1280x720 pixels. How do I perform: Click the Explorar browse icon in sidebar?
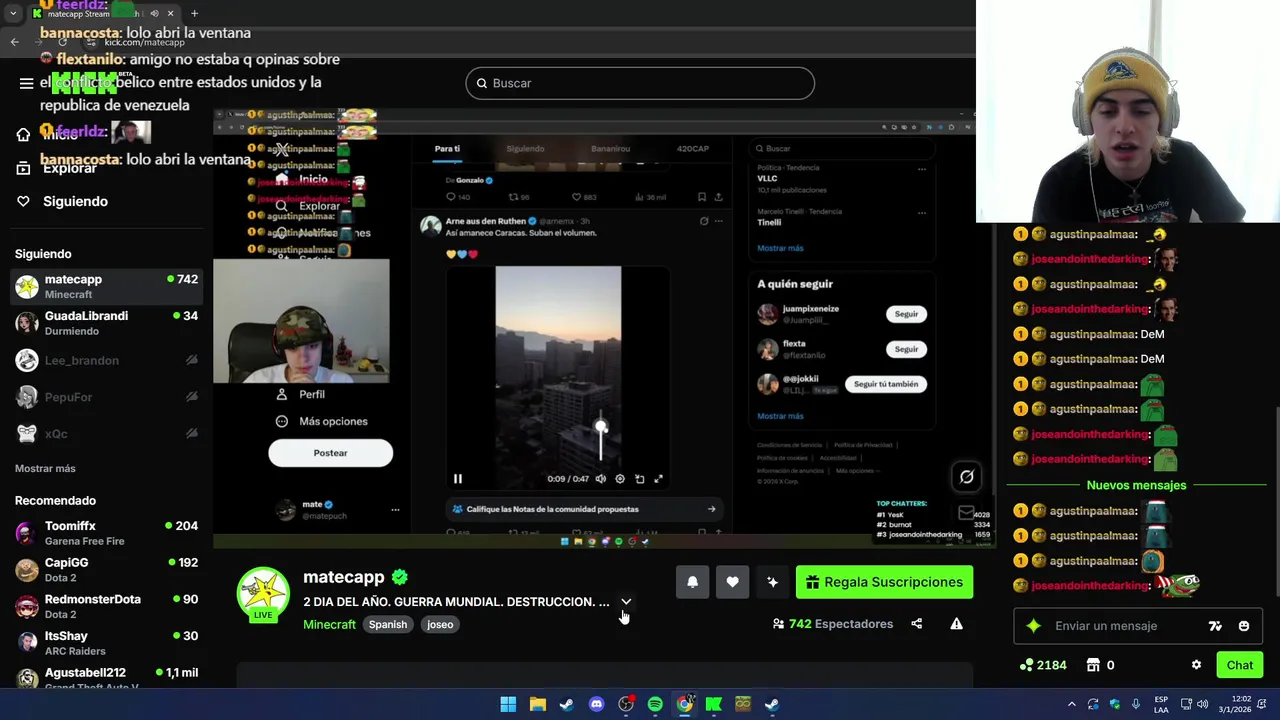[24, 168]
